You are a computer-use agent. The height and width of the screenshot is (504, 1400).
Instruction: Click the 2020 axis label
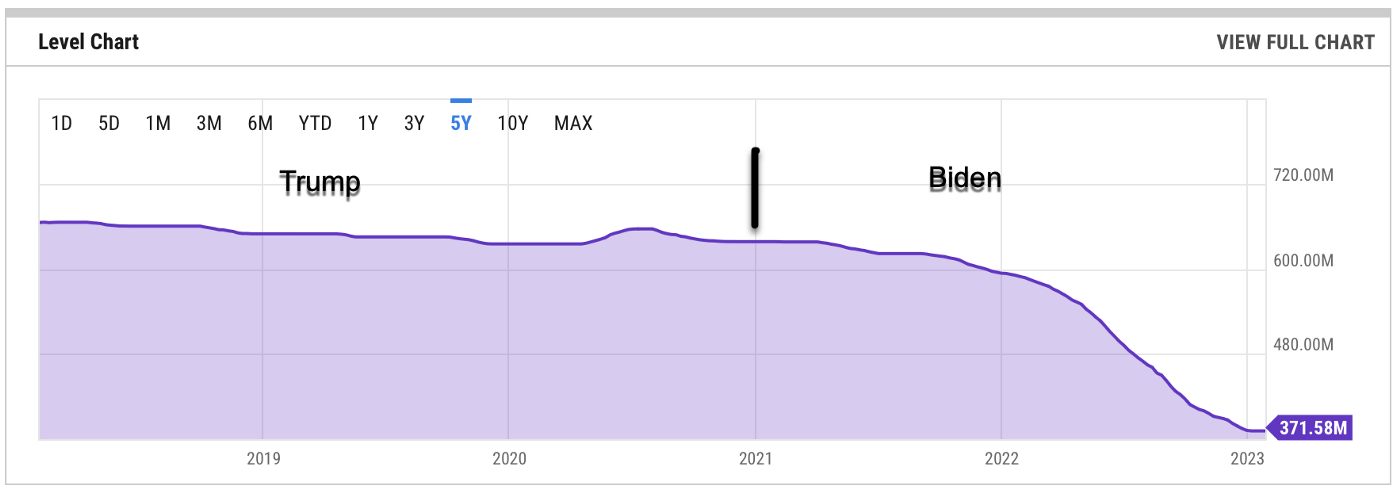point(509,459)
